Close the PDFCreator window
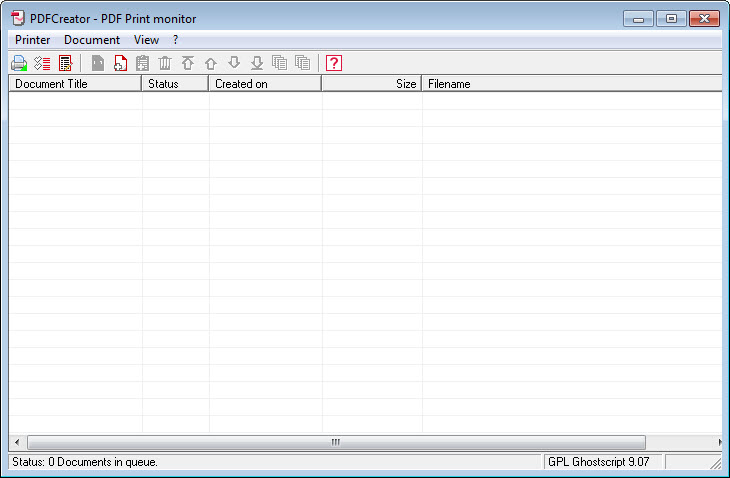Viewport: 730px width, 478px height. [704, 19]
